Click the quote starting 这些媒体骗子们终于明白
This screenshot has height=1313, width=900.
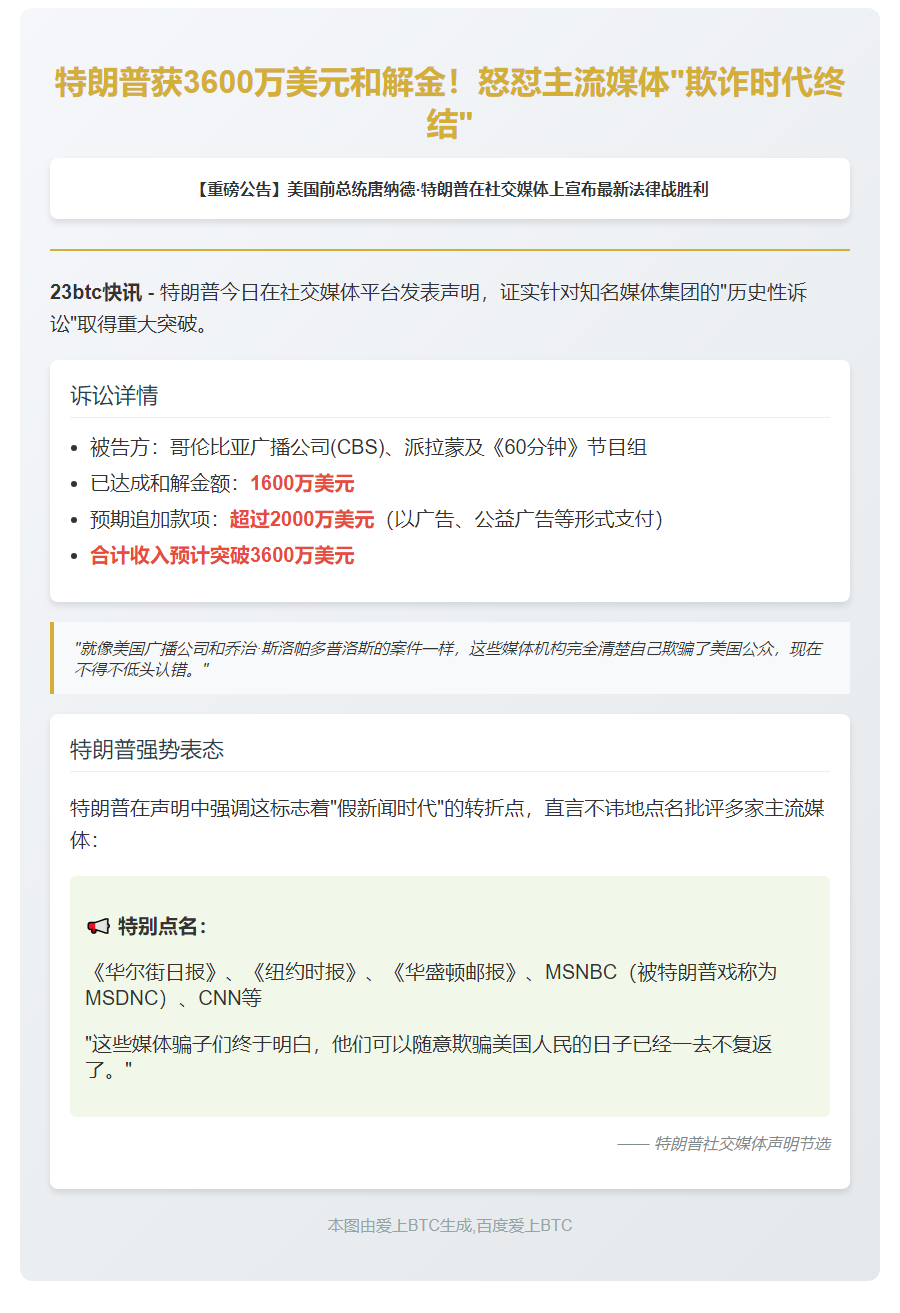pyautogui.click(x=429, y=1058)
